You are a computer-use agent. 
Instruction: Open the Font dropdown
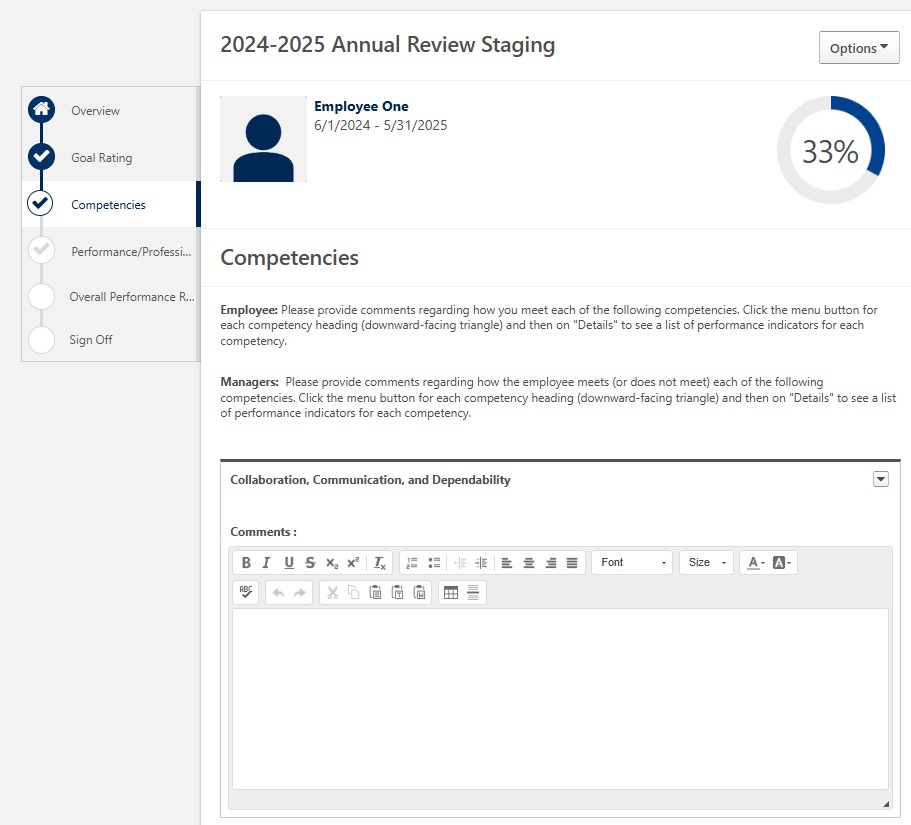pyautogui.click(x=632, y=562)
